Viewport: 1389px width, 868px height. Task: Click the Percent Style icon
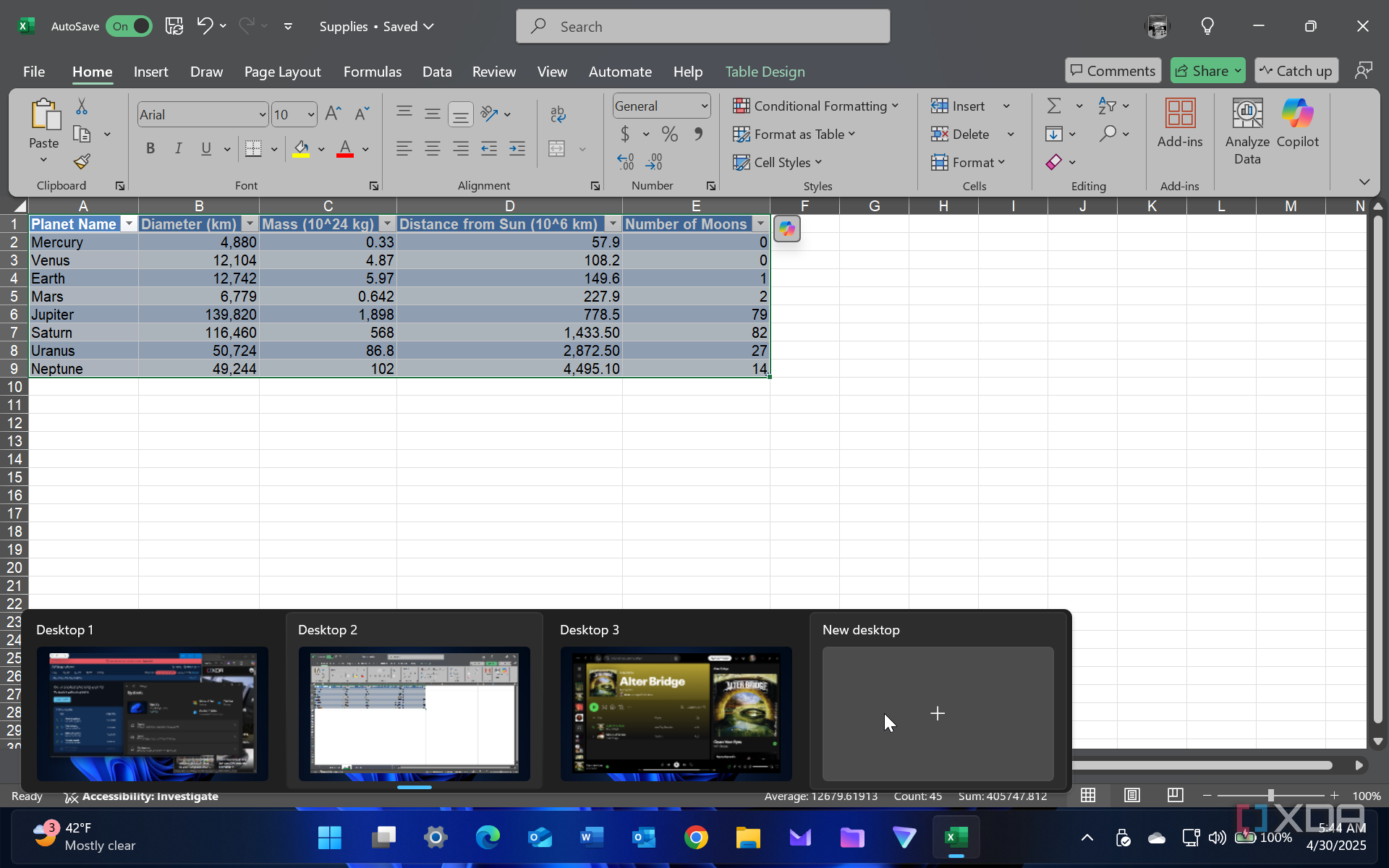coord(670,134)
